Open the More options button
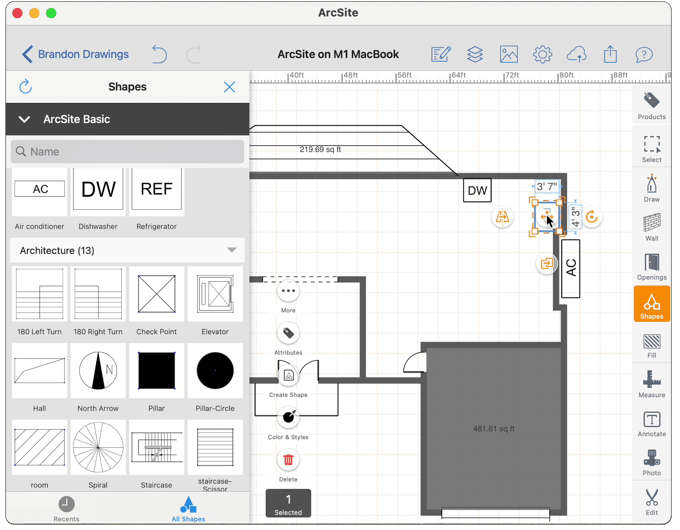 pos(288,292)
